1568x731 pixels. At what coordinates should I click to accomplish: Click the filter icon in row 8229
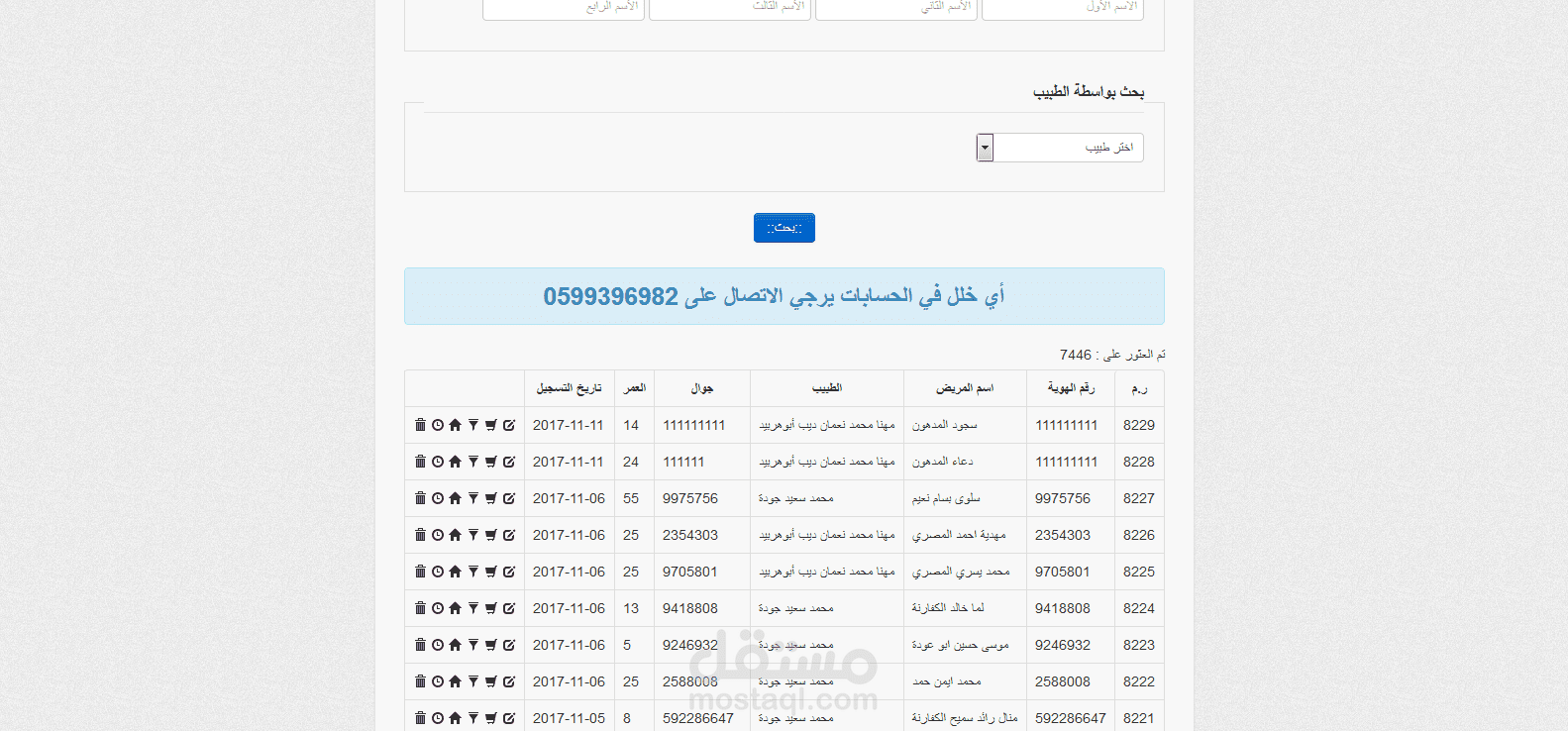473,425
